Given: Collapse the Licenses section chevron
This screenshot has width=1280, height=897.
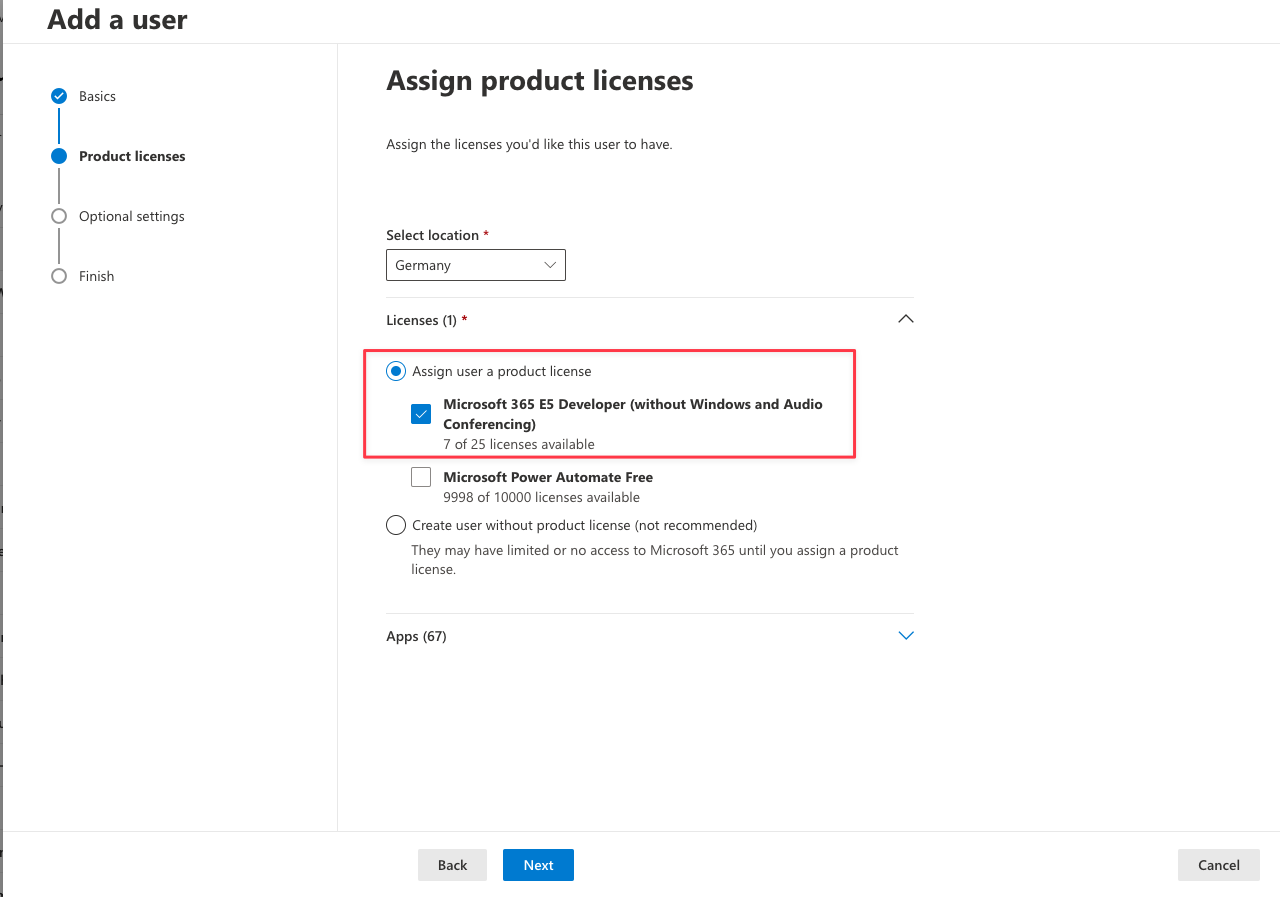Looking at the screenshot, I should point(906,319).
